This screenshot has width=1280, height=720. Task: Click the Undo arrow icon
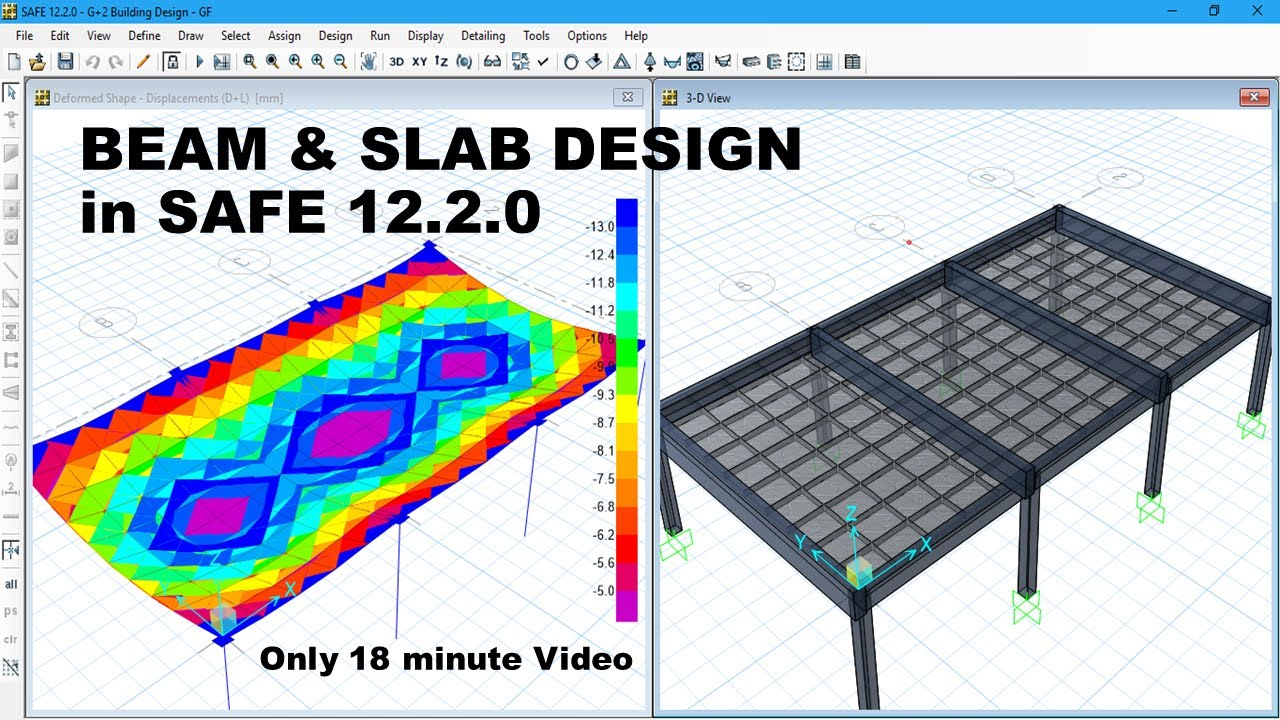[x=93, y=62]
